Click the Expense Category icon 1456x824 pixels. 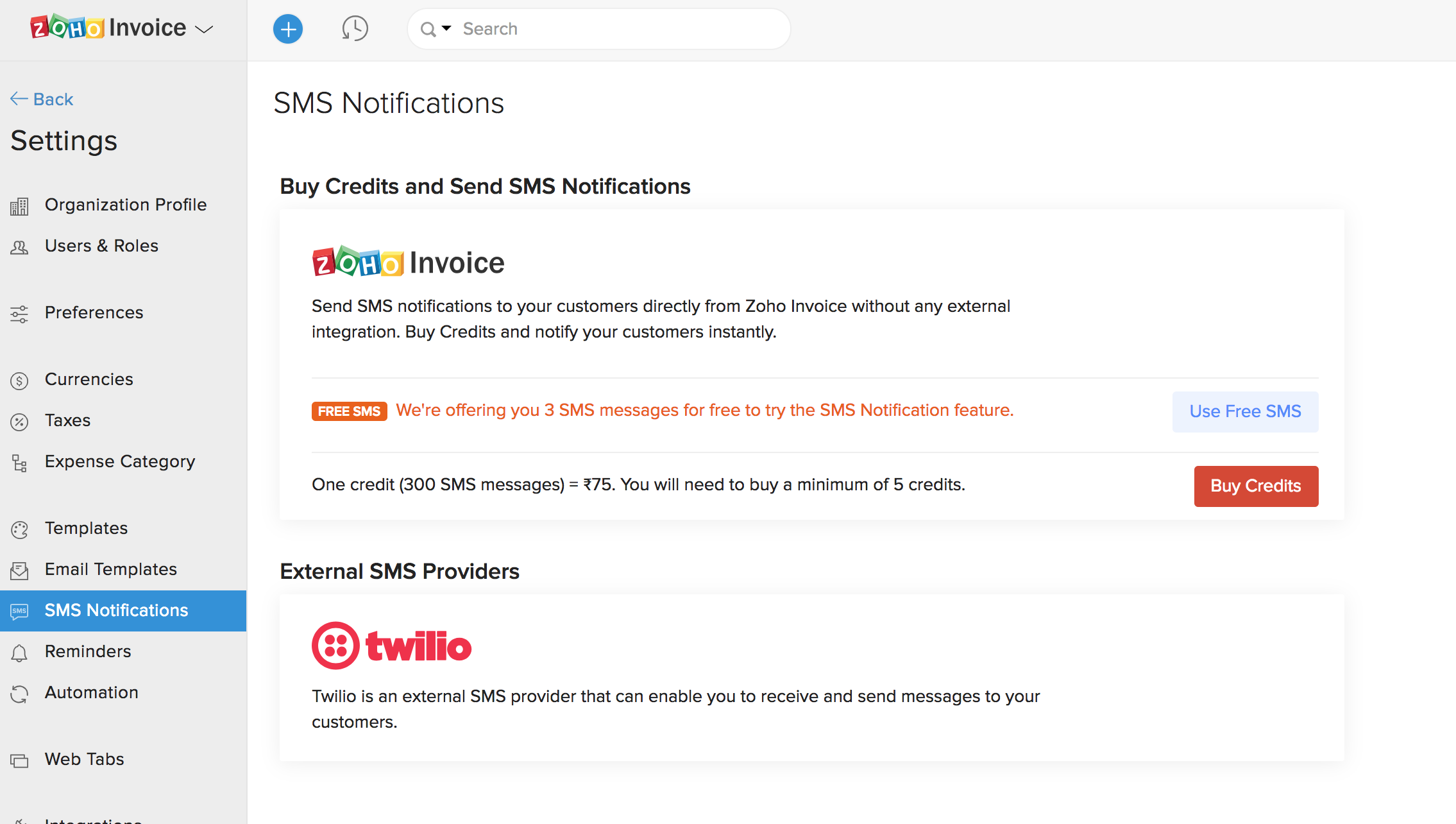point(19,463)
